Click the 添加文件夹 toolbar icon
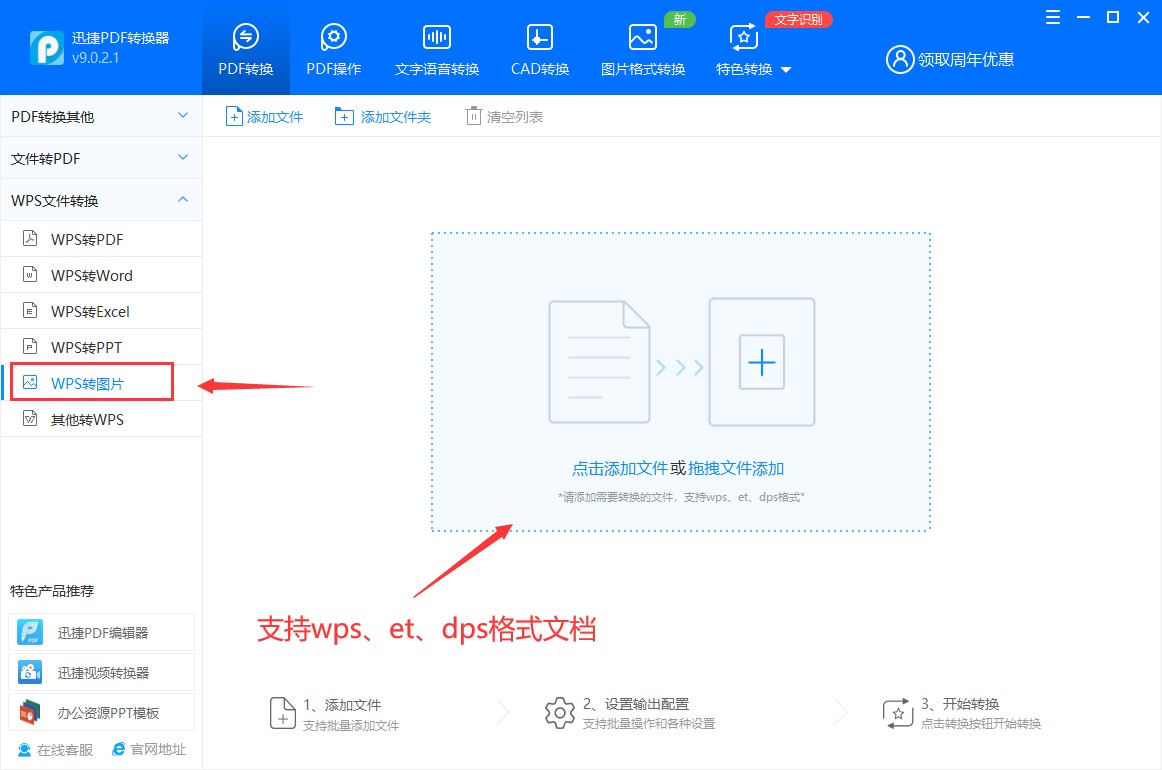 click(x=339, y=115)
